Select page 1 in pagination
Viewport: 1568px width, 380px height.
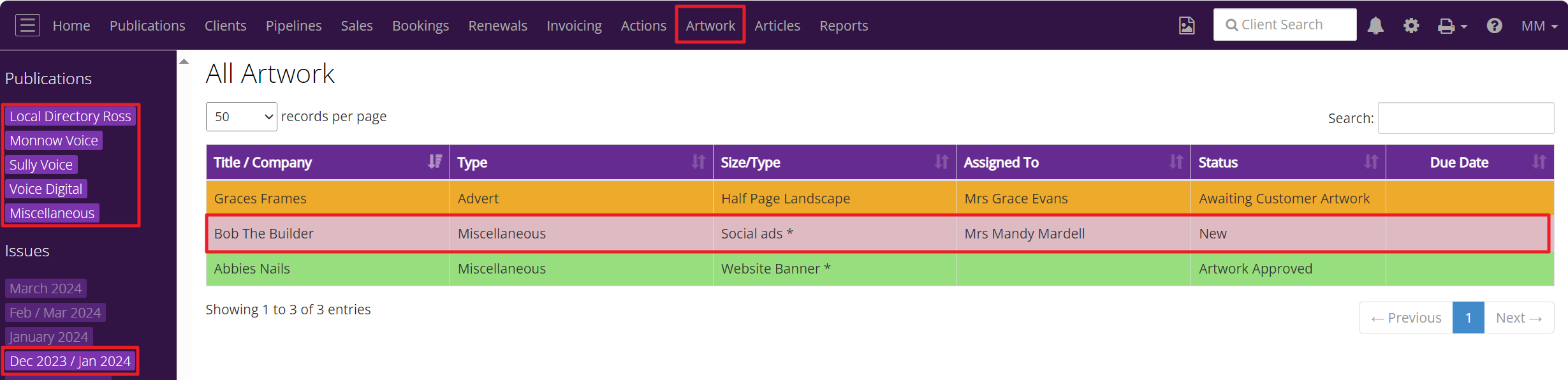[x=1469, y=318]
